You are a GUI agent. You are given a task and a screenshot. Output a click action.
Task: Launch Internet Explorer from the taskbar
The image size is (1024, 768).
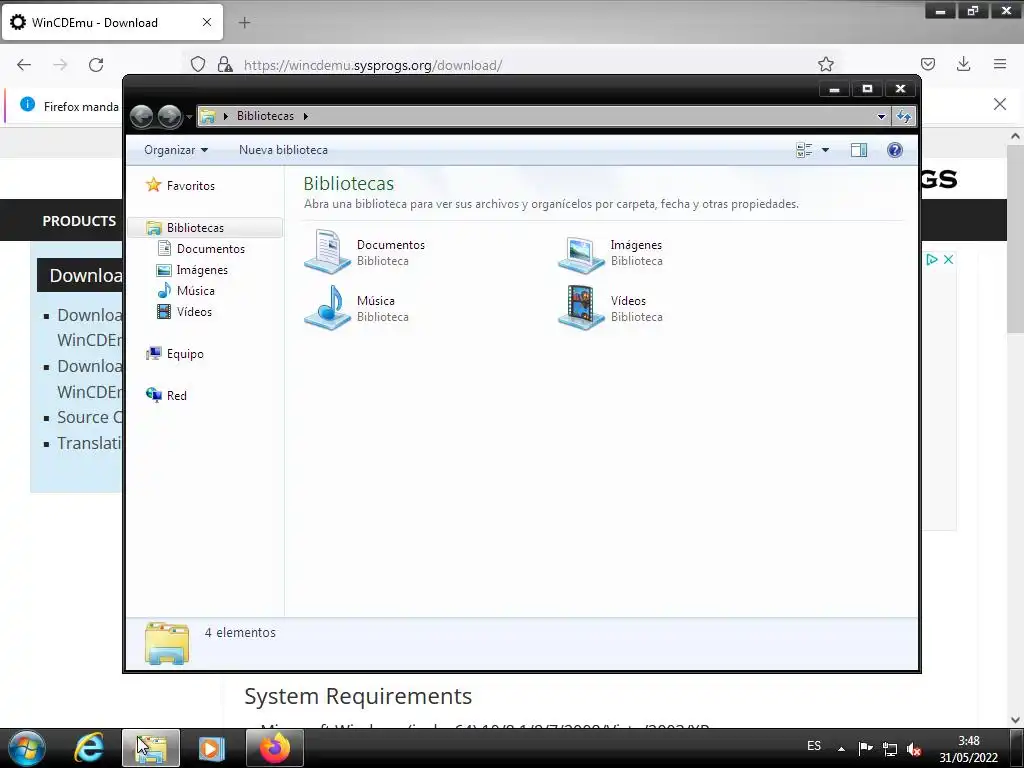pos(89,748)
